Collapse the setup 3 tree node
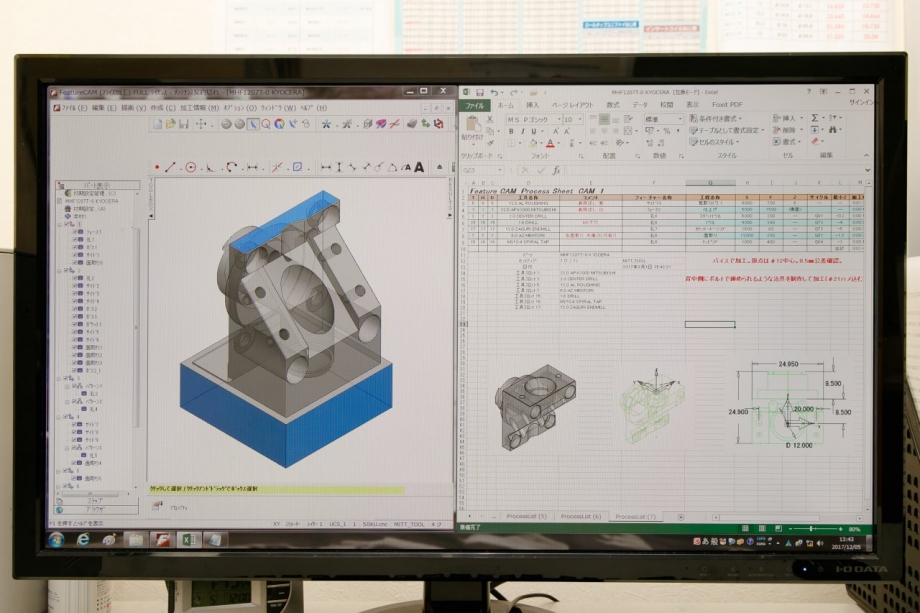 click(59, 378)
